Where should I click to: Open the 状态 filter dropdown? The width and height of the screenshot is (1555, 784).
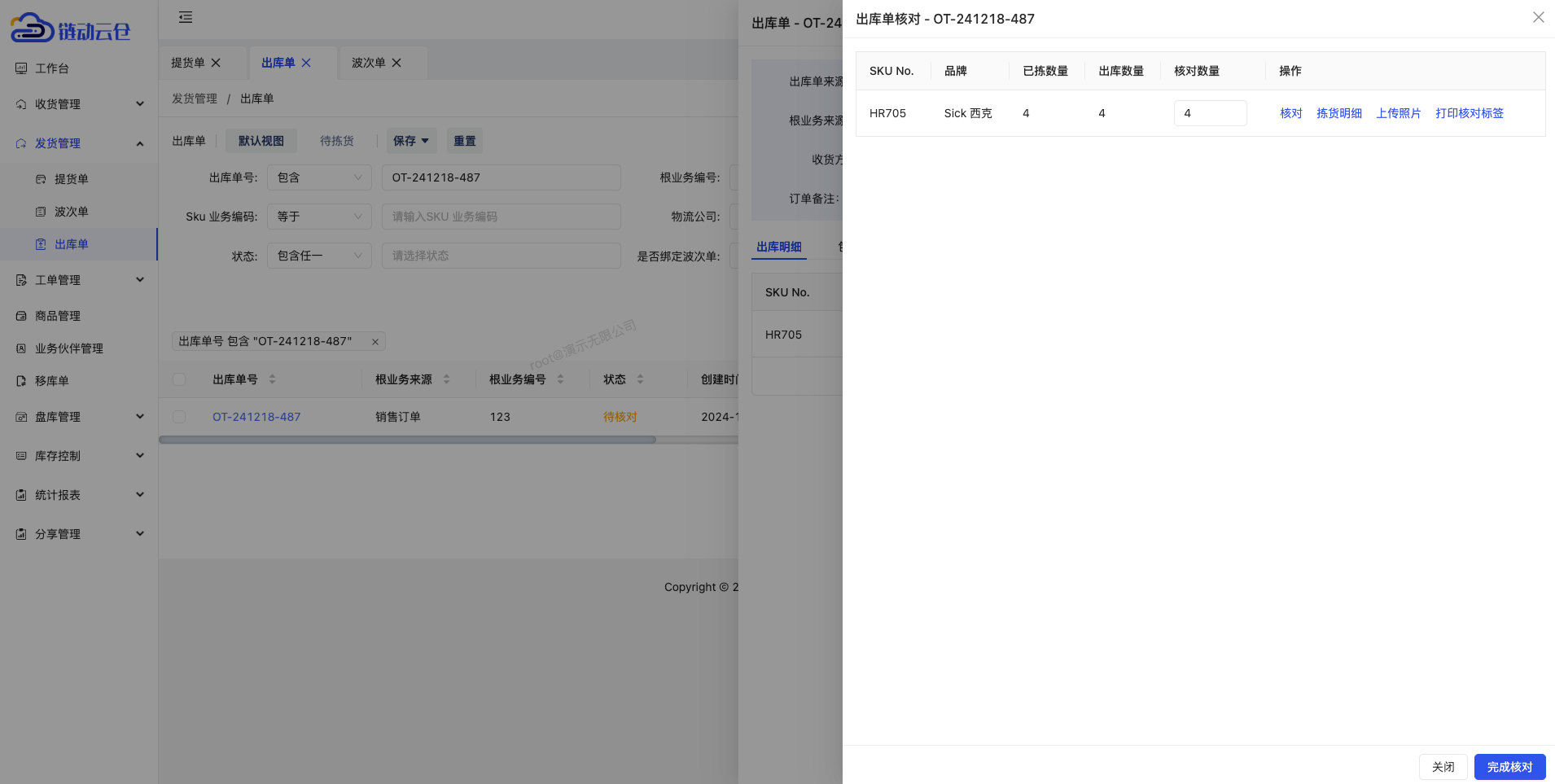[x=319, y=255]
